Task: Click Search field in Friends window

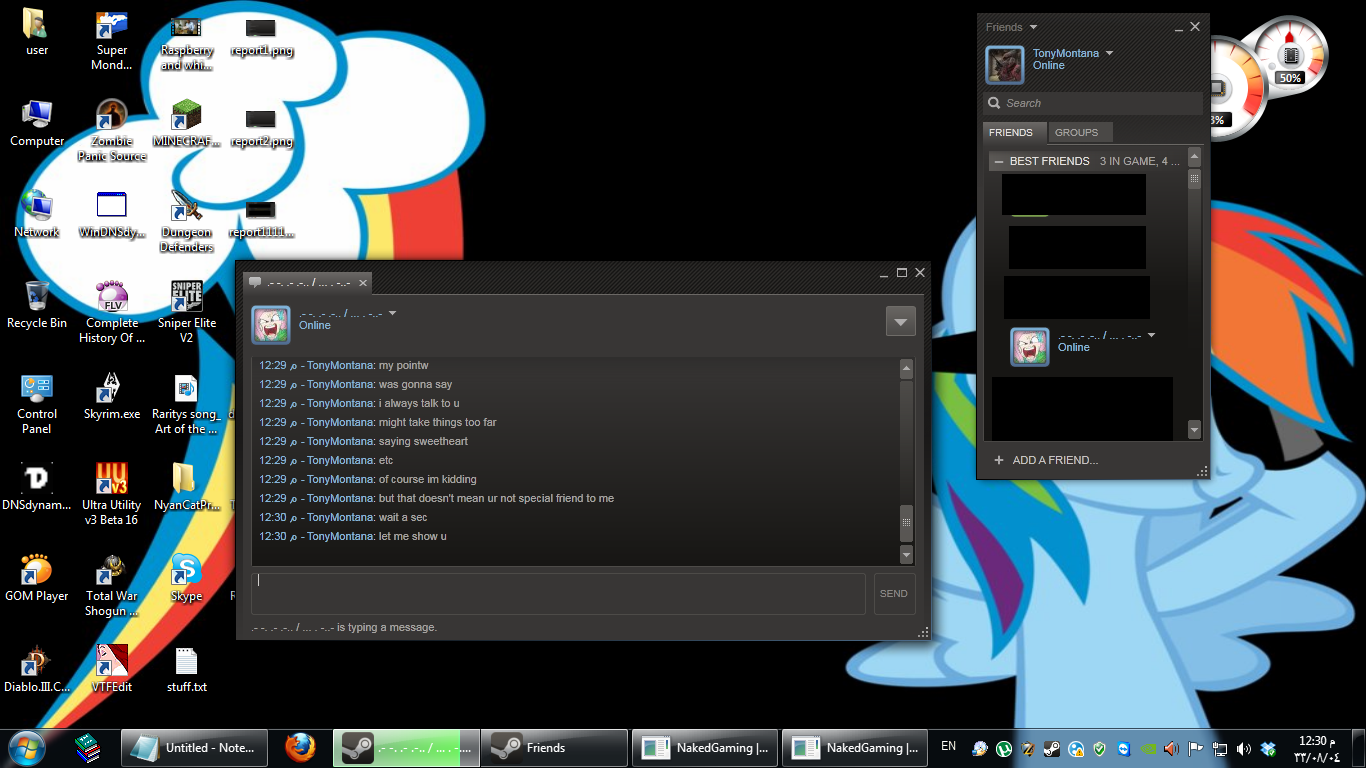Action: tap(1093, 103)
